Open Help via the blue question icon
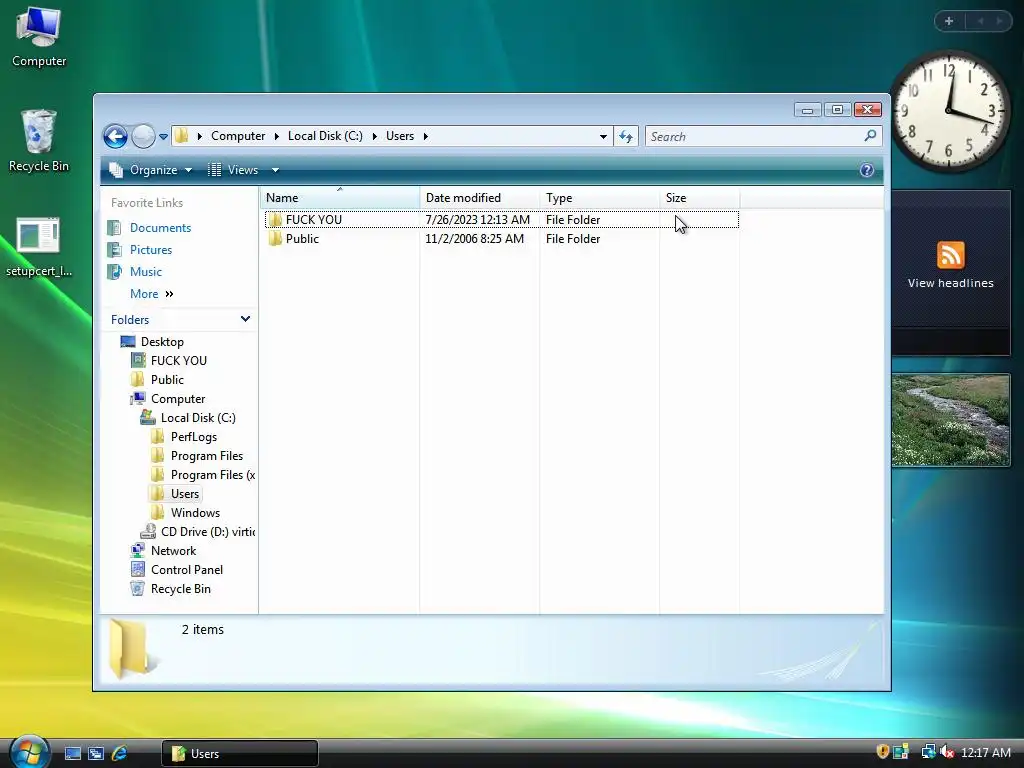Viewport: 1024px width, 768px height. tap(867, 170)
